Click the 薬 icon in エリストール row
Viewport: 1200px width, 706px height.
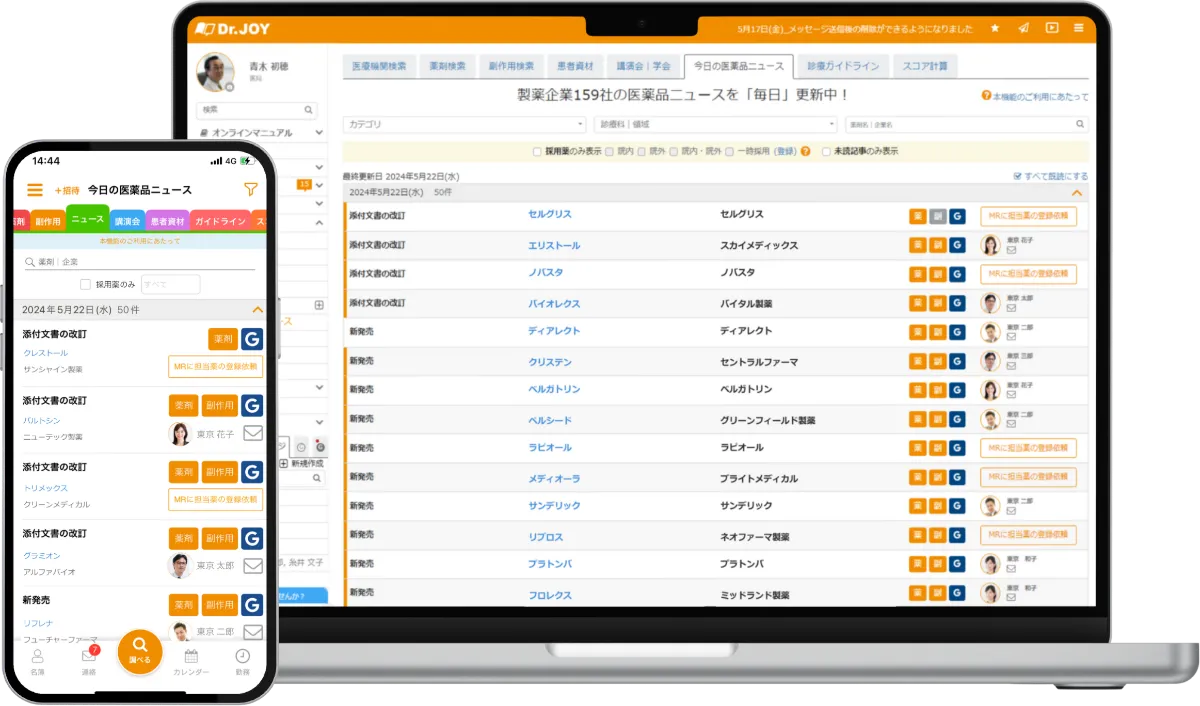pos(917,245)
